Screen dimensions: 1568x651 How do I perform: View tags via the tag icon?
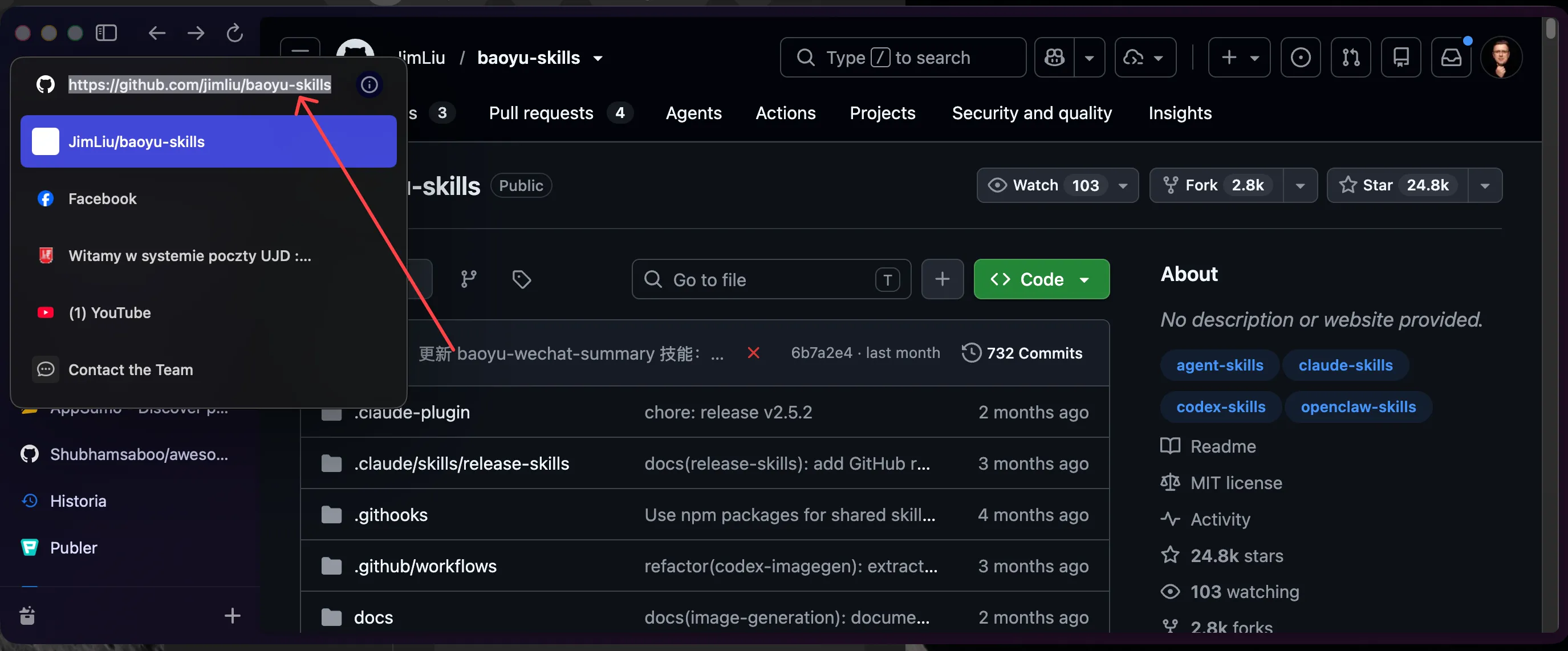coord(522,279)
